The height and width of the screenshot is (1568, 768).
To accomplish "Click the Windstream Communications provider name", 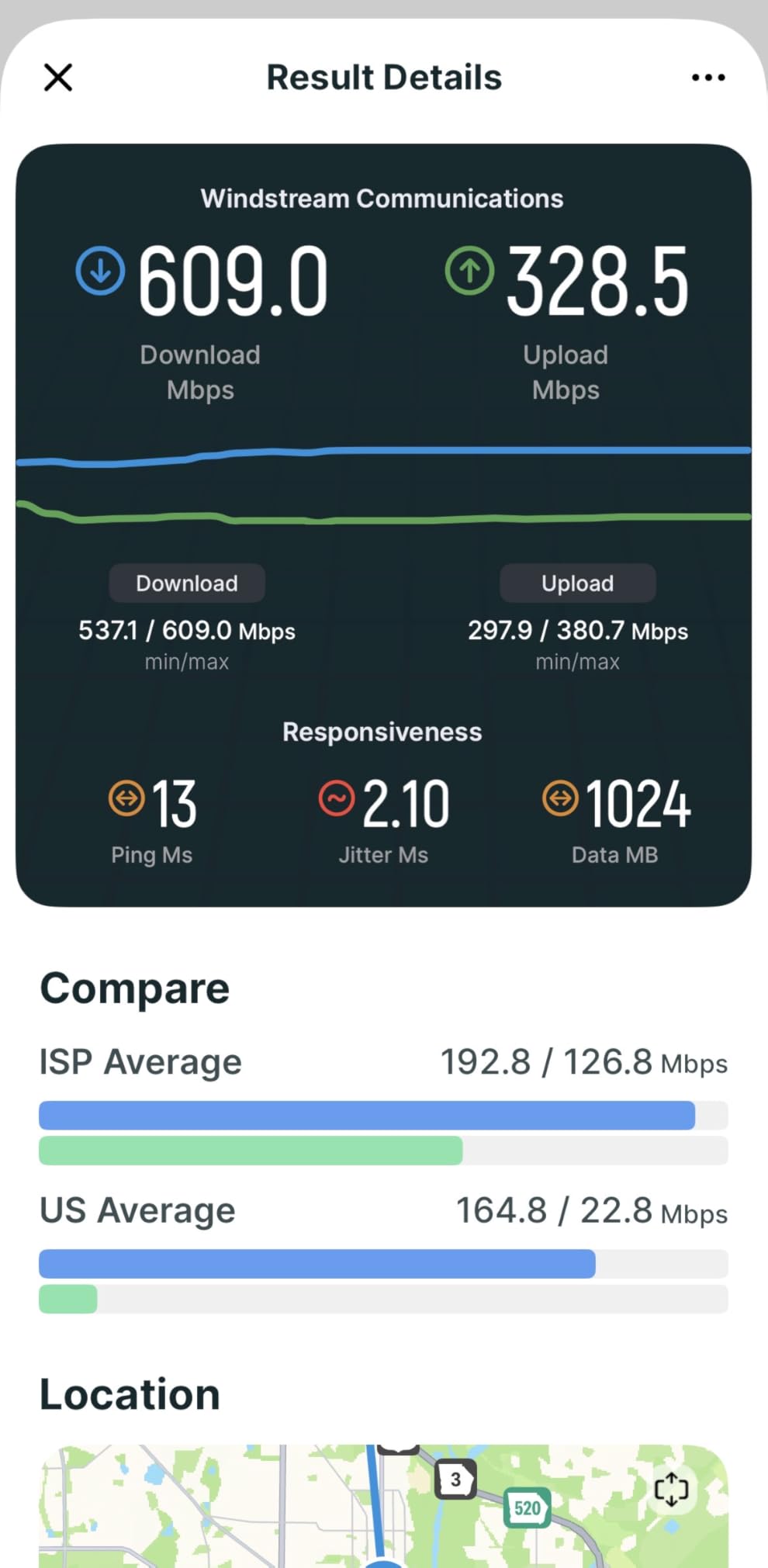I will tap(382, 199).
